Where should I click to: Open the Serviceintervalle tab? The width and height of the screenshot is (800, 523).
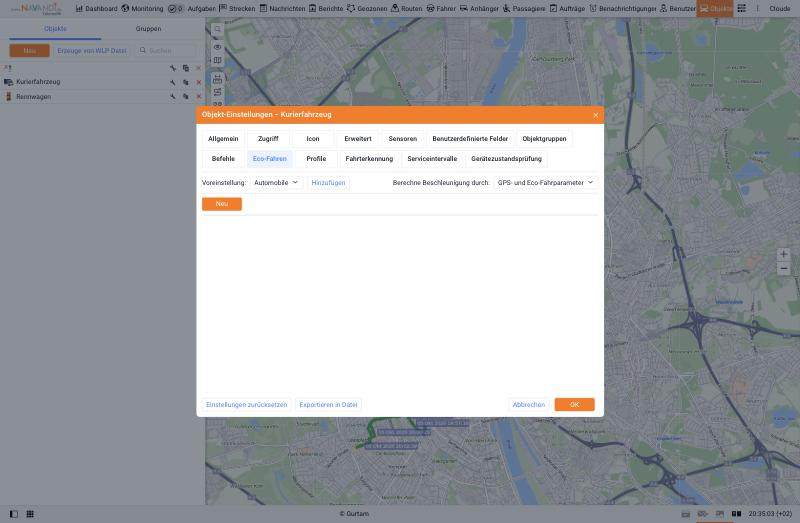click(x=432, y=159)
